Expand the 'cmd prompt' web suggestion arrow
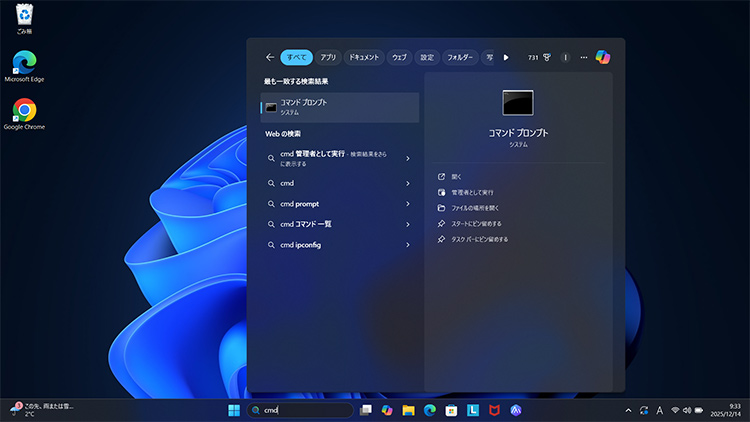 (408, 204)
